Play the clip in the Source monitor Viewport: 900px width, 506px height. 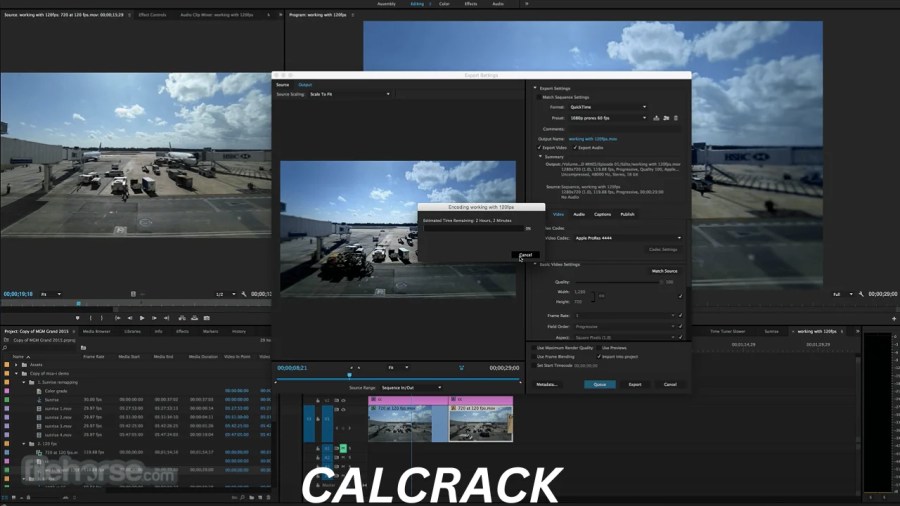pyautogui.click(x=142, y=318)
